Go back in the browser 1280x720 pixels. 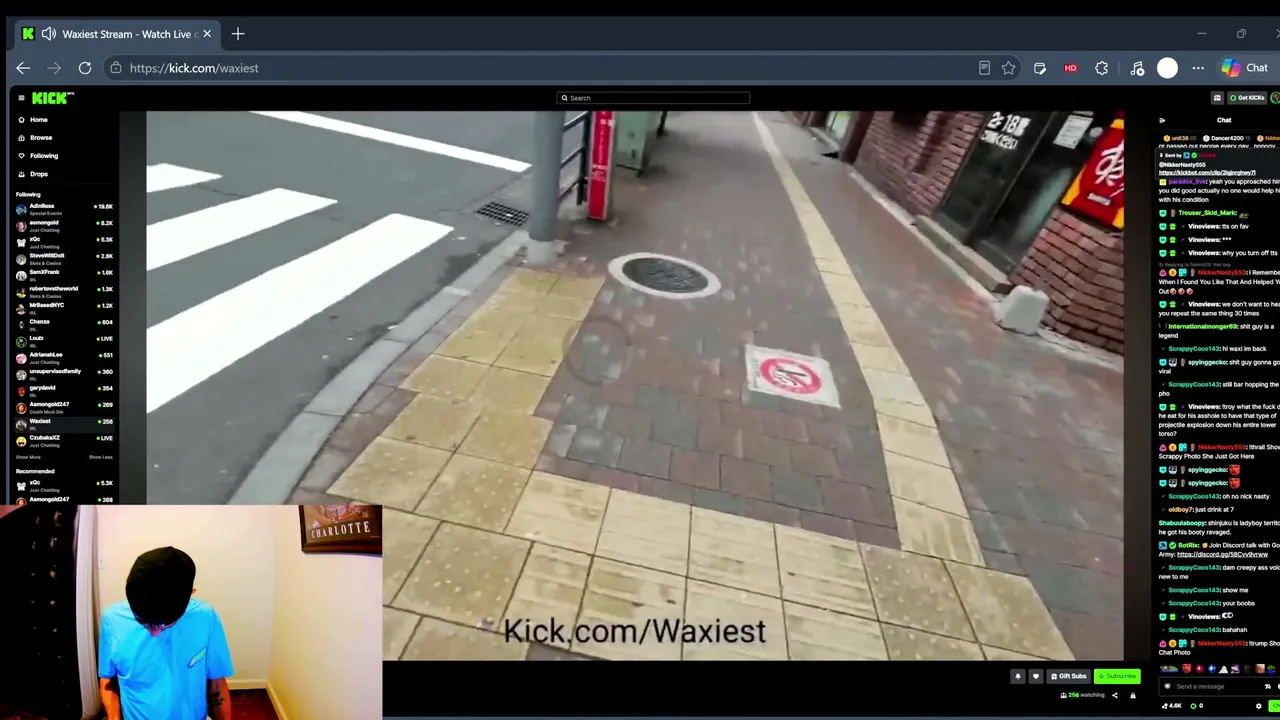(23, 68)
